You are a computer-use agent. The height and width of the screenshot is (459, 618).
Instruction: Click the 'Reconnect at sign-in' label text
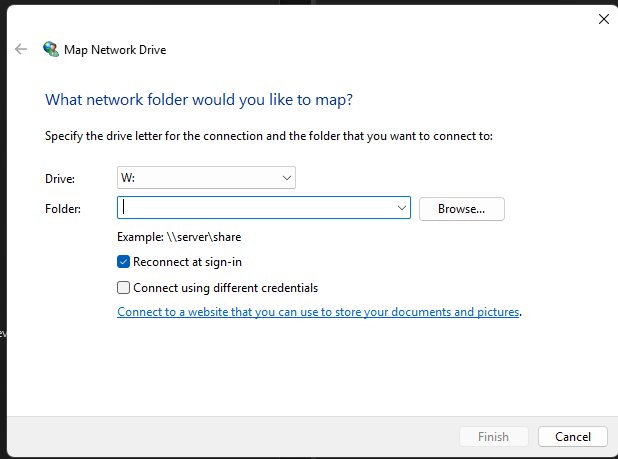click(x=187, y=262)
